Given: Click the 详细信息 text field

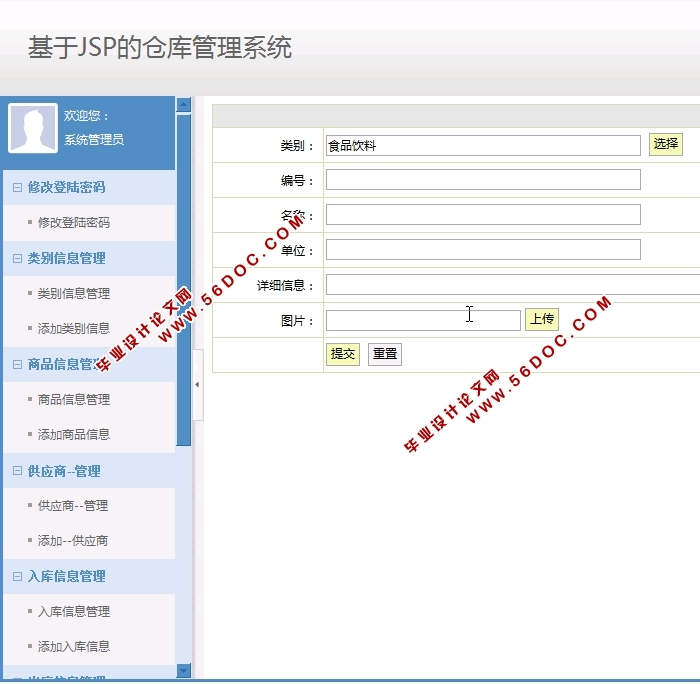Looking at the screenshot, I should tap(512, 285).
